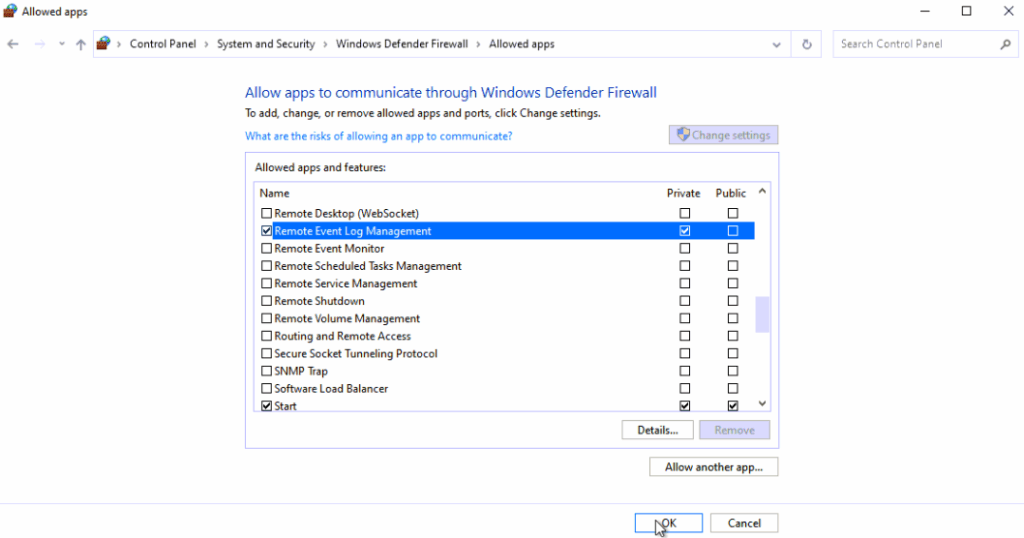
Task: Refresh the Allowed apps page
Action: 807,44
